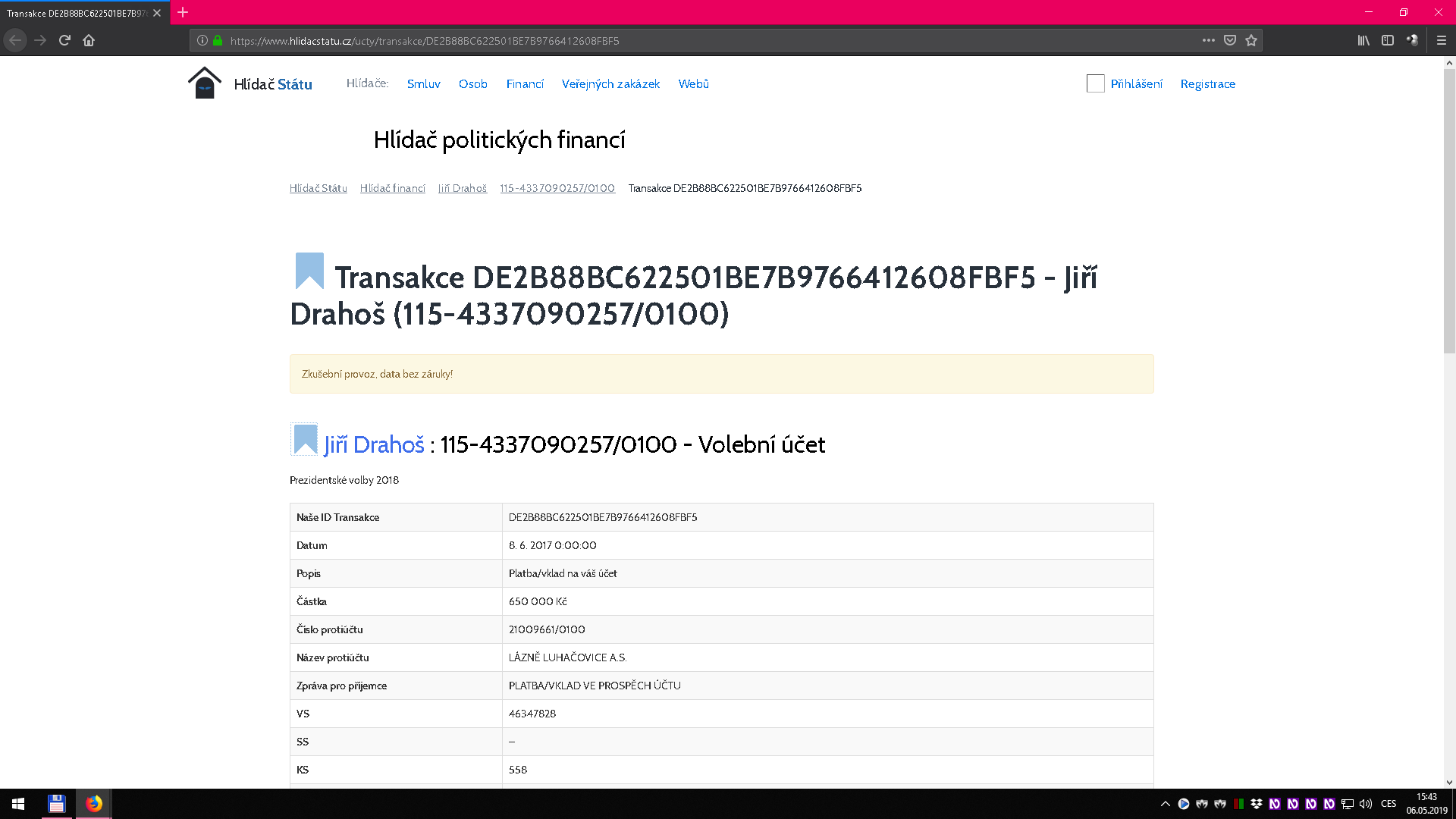Open the Webů section in the navigation

(693, 83)
